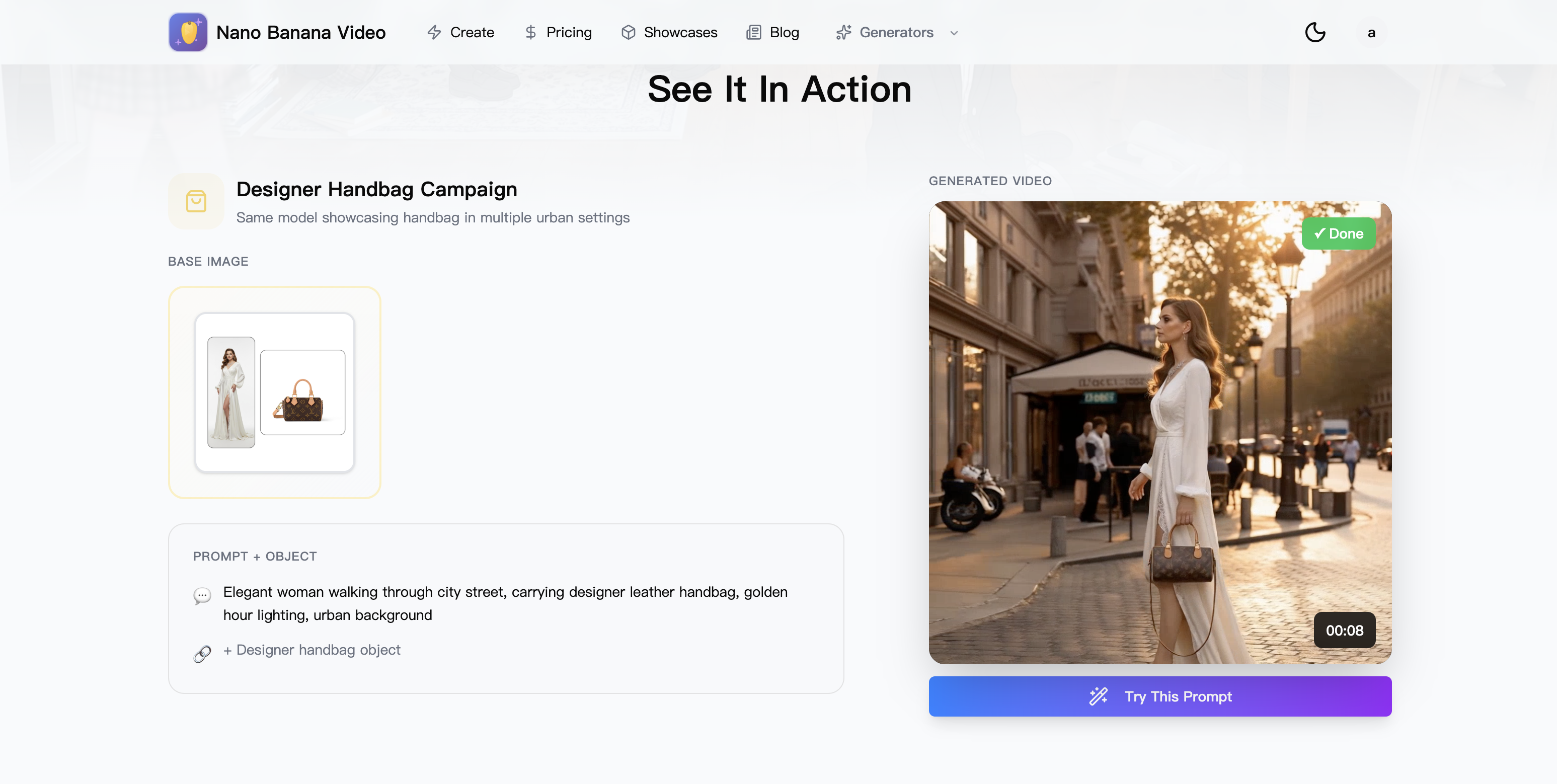Click the Try This Prompt button
Screen dimensions: 1557x784
tap(1159, 696)
